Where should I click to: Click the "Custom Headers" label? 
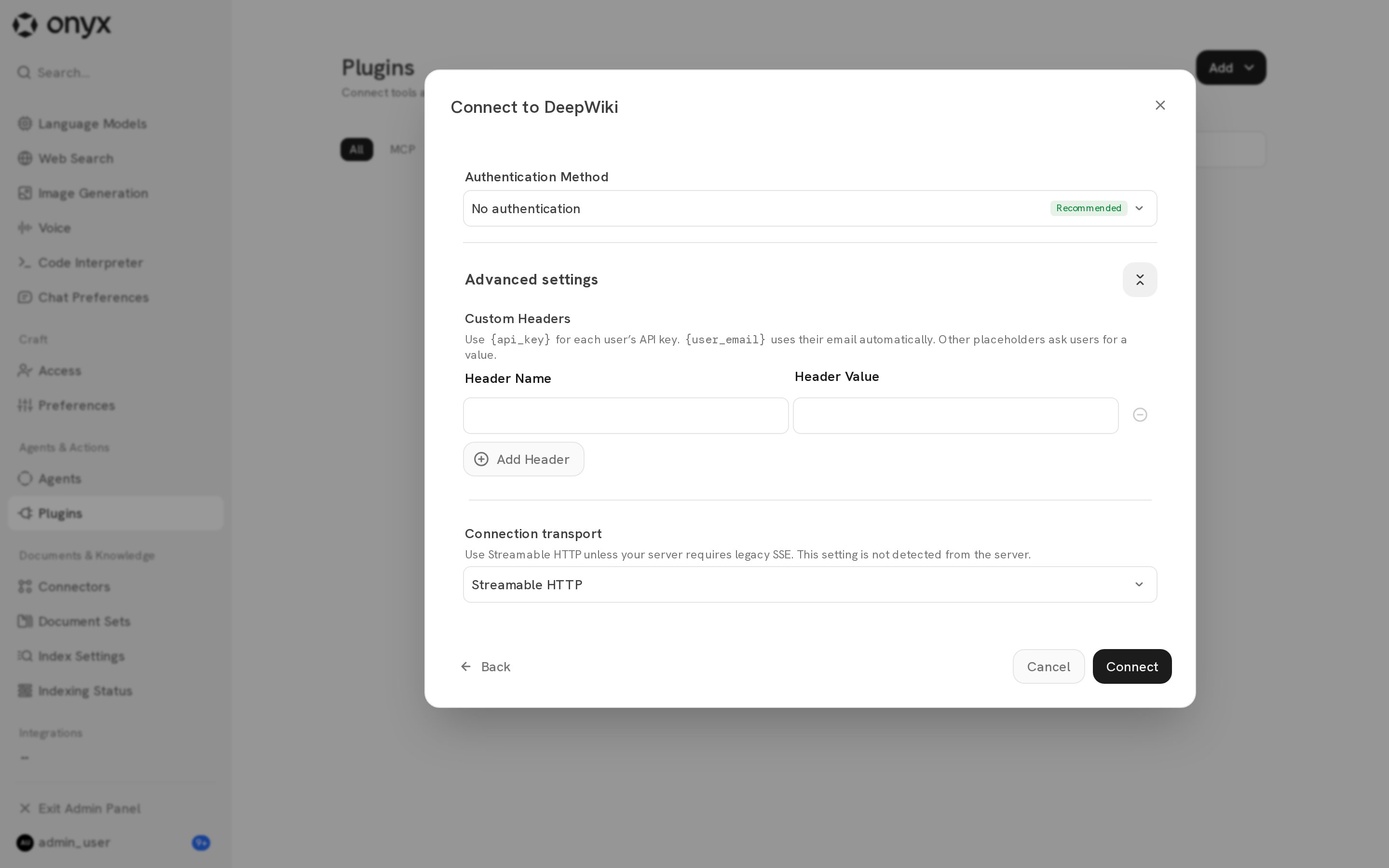click(517, 319)
